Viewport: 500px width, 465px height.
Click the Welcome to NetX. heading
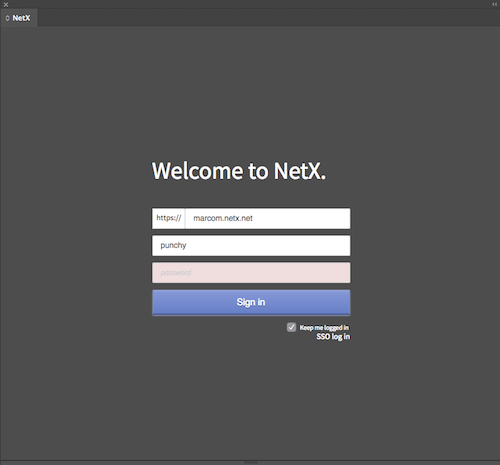tap(239, 171)
